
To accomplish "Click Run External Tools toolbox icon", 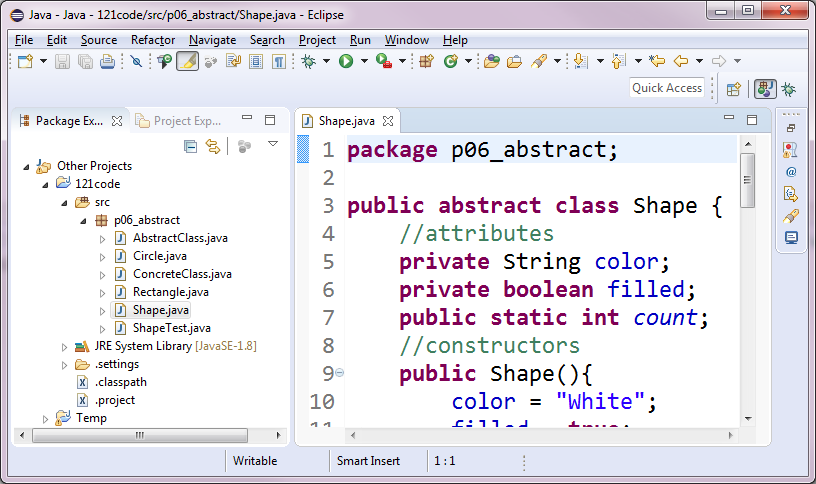I will (384, 61).
